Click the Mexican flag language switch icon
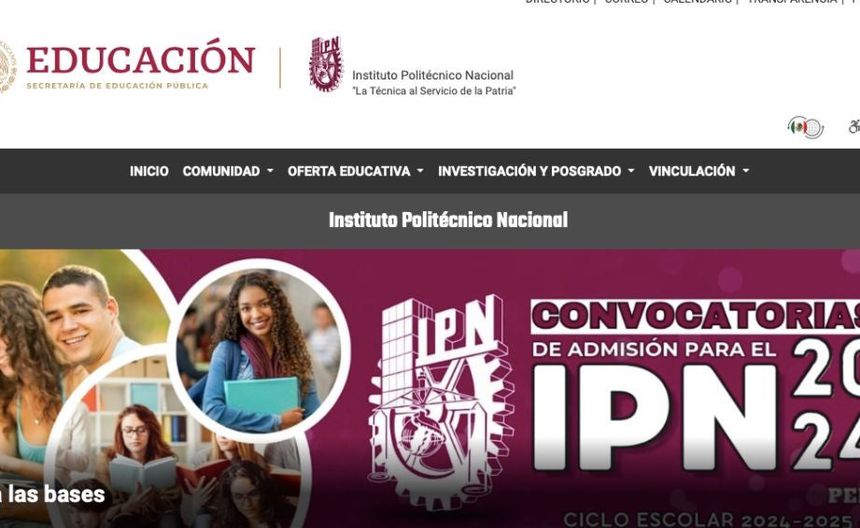Screen dimensions: 860x528 [x=805, y=128]
